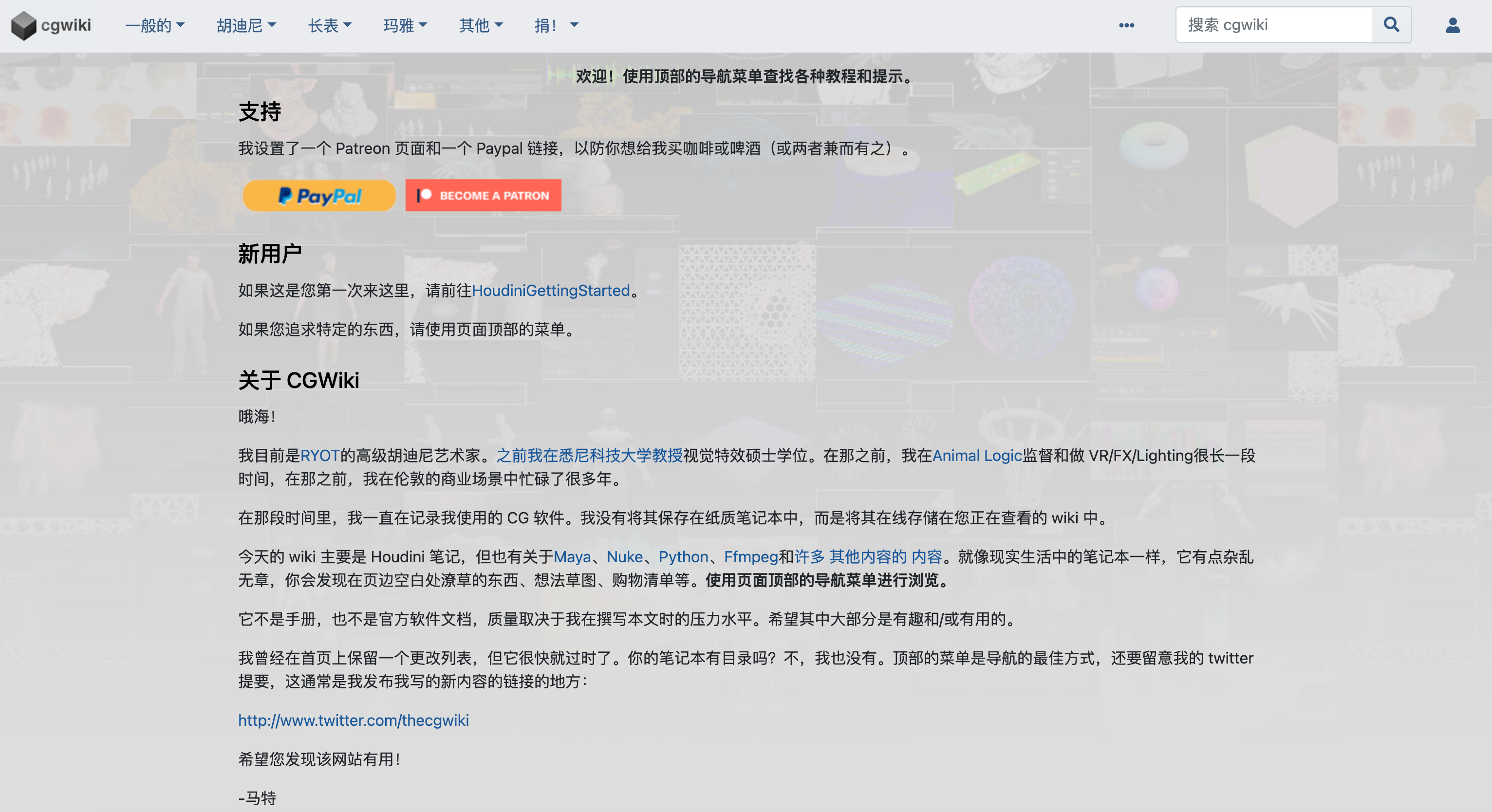This screenshot has height=812, width=1492.
Task: Expand the 玛雅 dropdown menu
Action: [405, 25]
